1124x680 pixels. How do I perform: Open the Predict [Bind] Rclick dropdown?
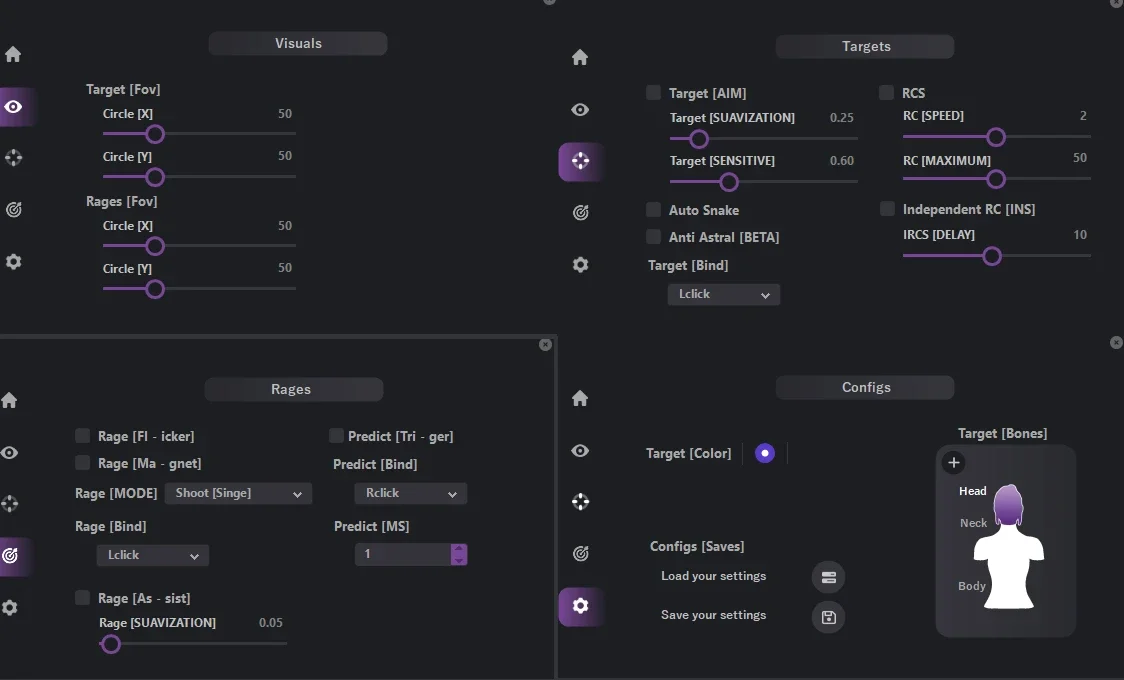tap(411, 494)
